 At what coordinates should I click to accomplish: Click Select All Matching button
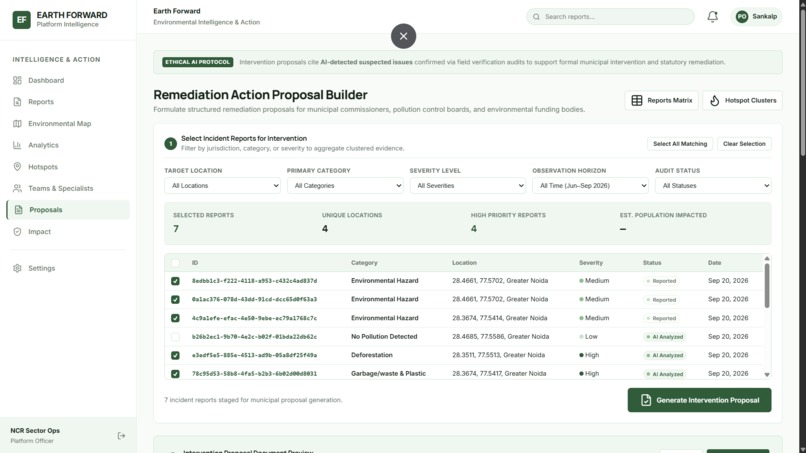(680, 144)
